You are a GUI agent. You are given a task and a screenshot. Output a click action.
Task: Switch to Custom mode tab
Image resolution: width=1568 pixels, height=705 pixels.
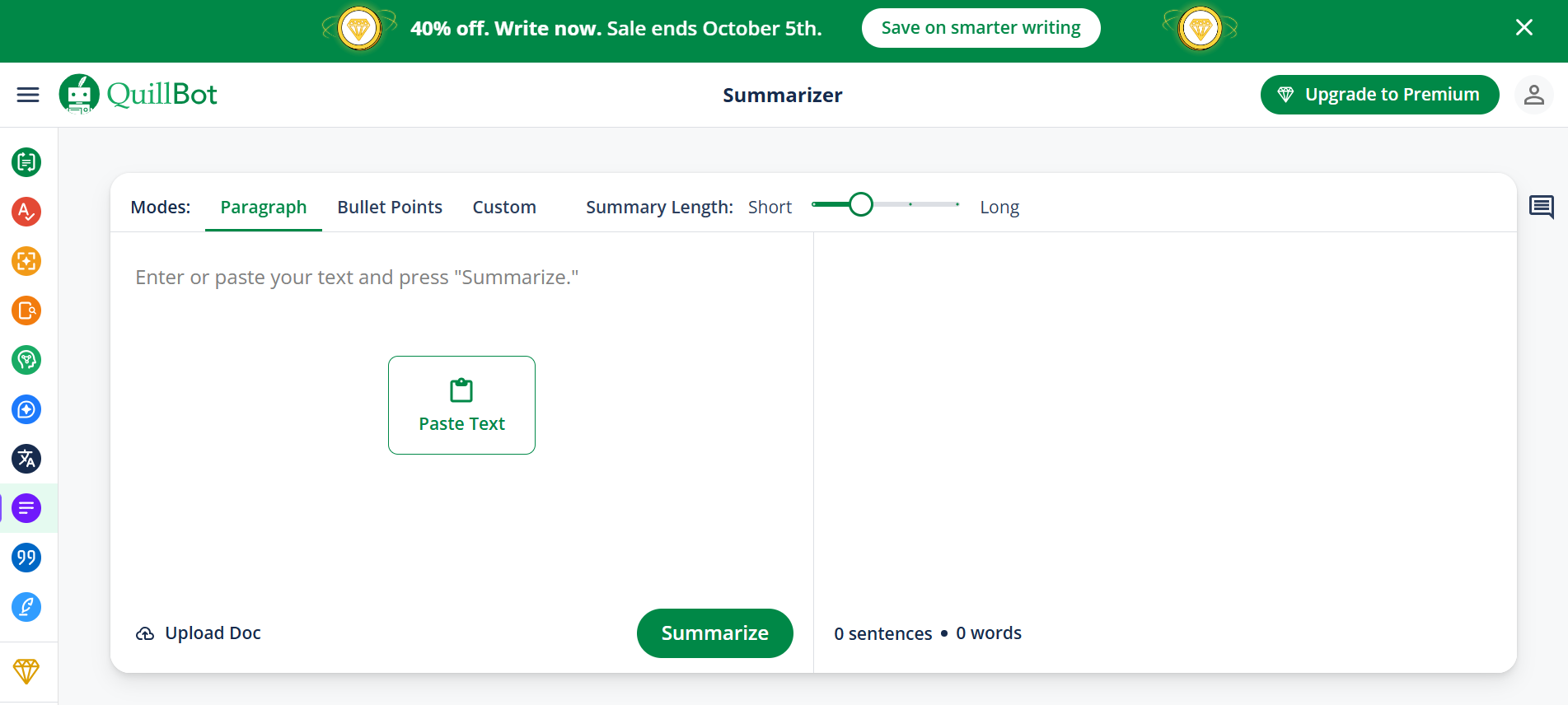click(504, 207)
